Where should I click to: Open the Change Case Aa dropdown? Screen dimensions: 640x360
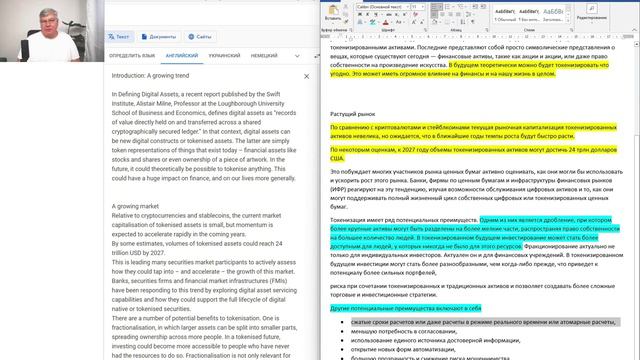(399, 22)
